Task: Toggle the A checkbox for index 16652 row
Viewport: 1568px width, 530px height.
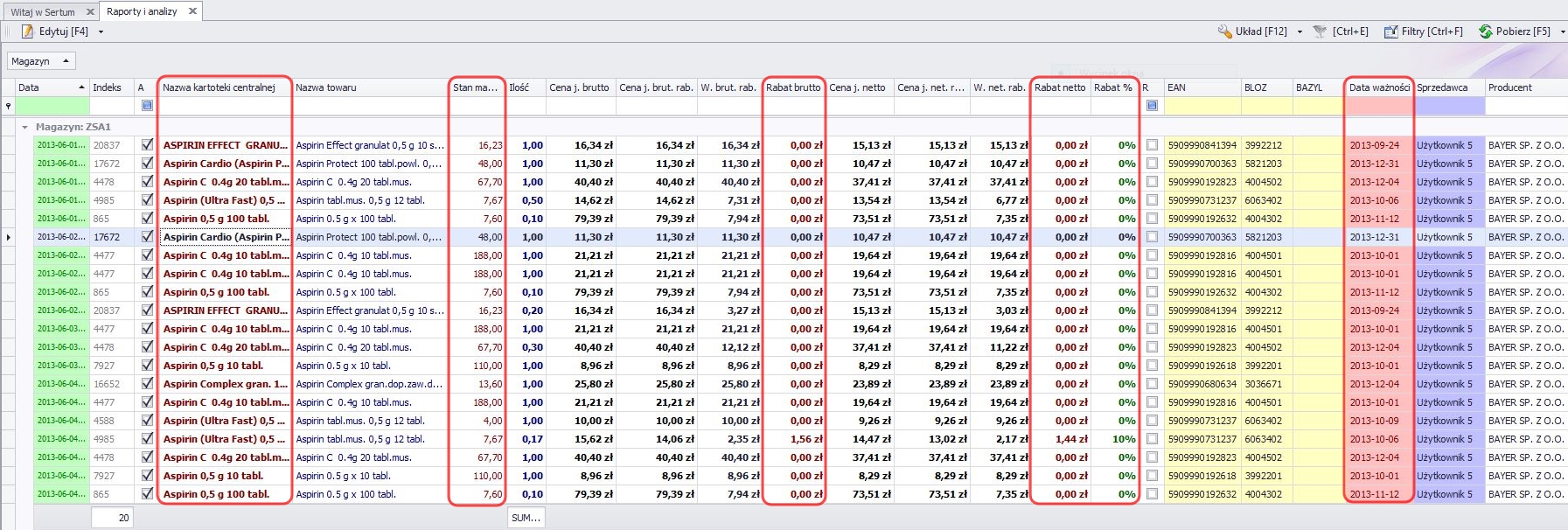Action: tap(147, 384)
